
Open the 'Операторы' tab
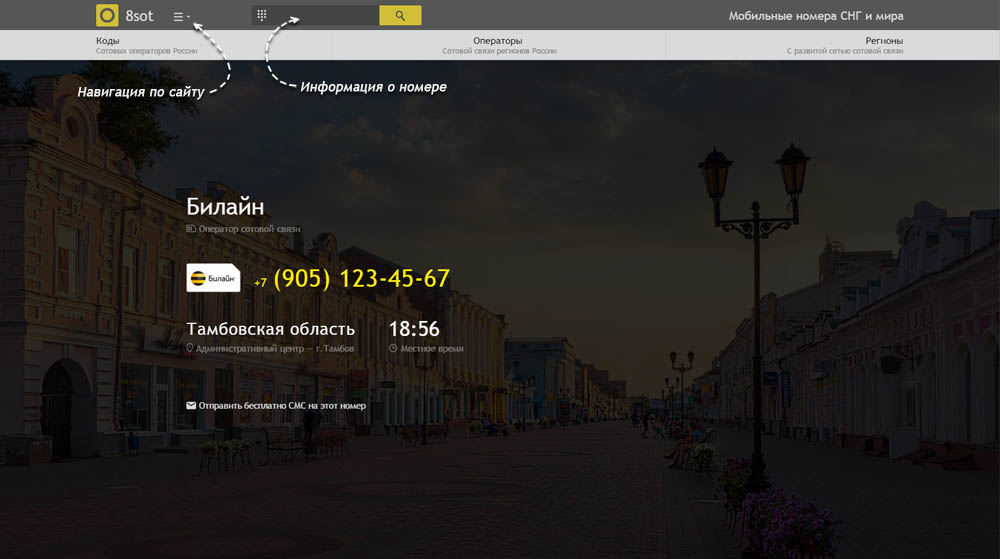pyautogui.click(x=499, y=45)
